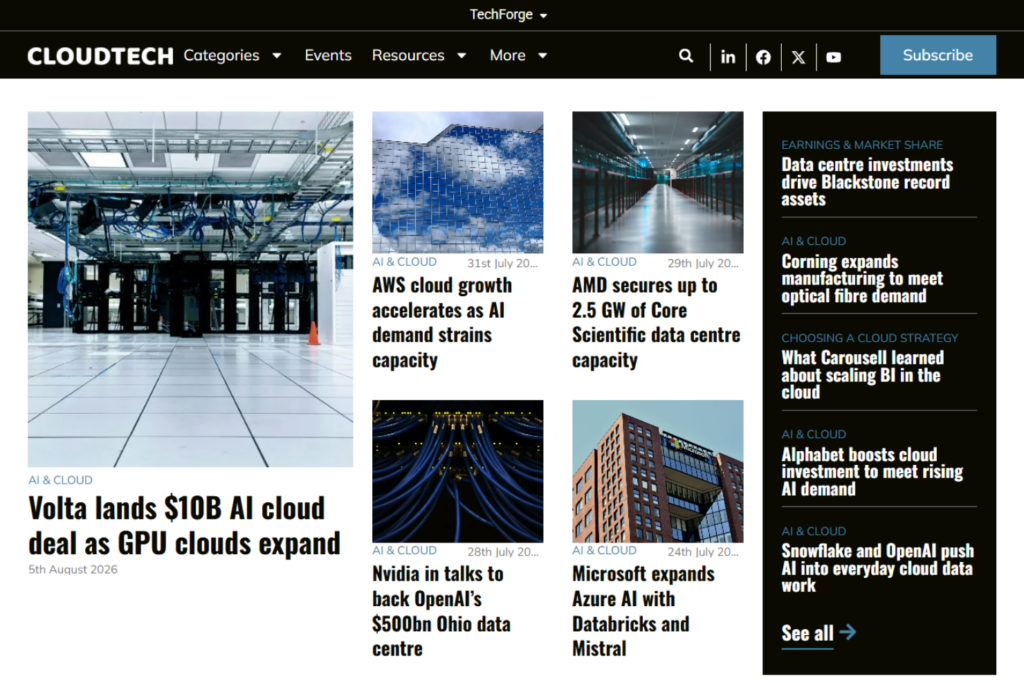The image size is (1024, 683).
Task: Open Alphabet boosts cloud investment story
Action: (872, 471)
